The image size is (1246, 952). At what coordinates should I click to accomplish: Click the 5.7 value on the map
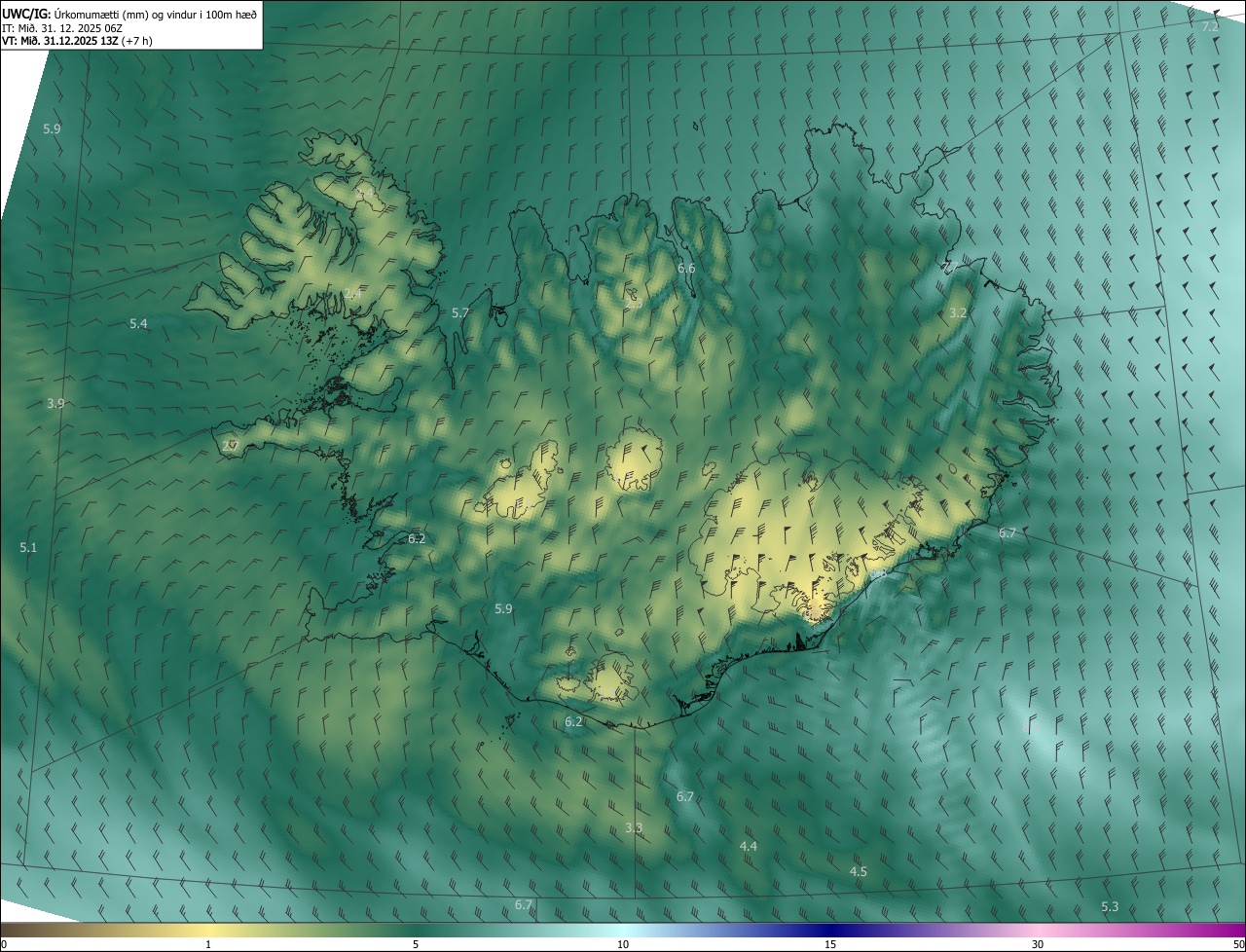460,312
